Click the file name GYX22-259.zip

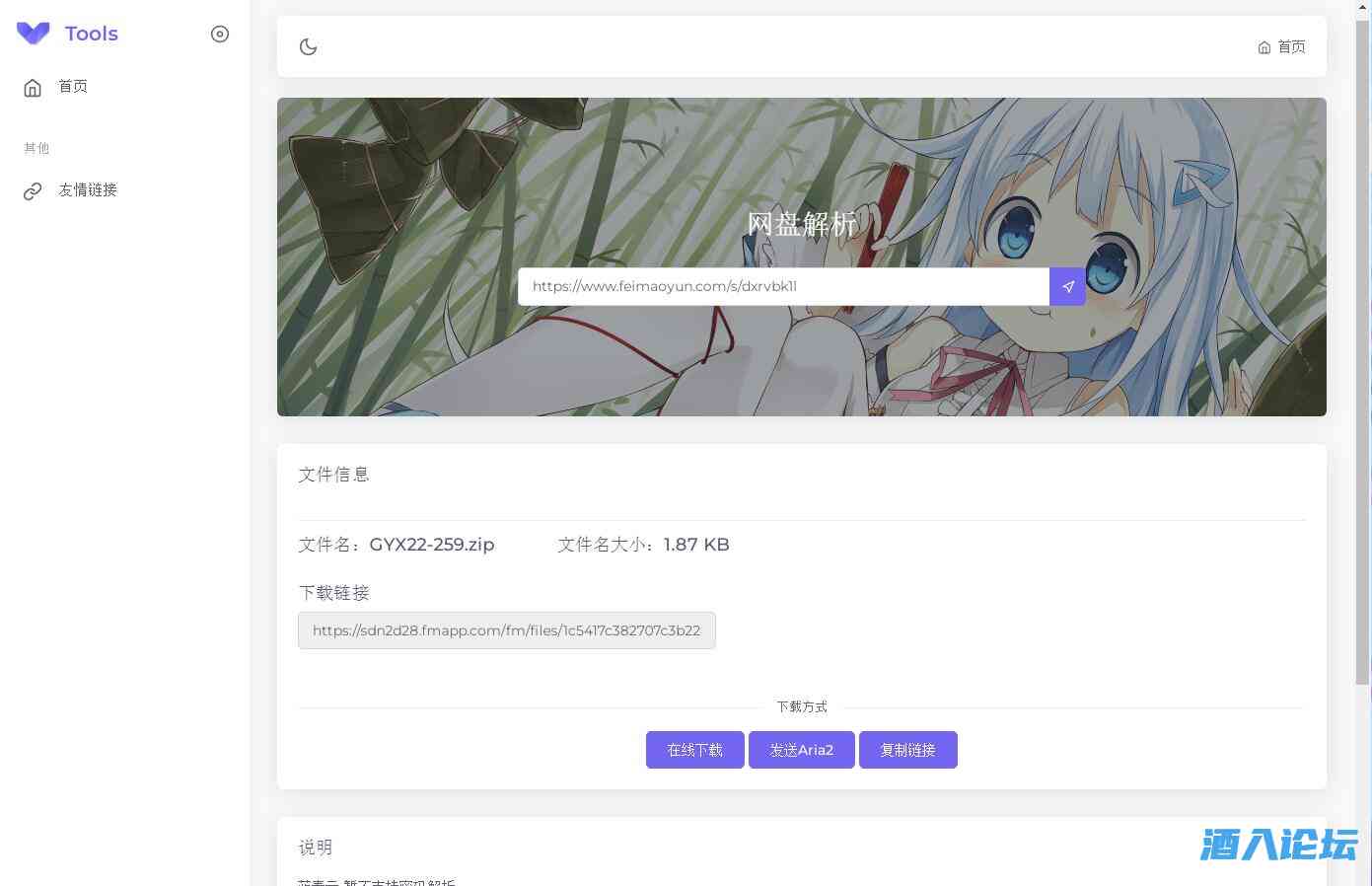point(432,545)
